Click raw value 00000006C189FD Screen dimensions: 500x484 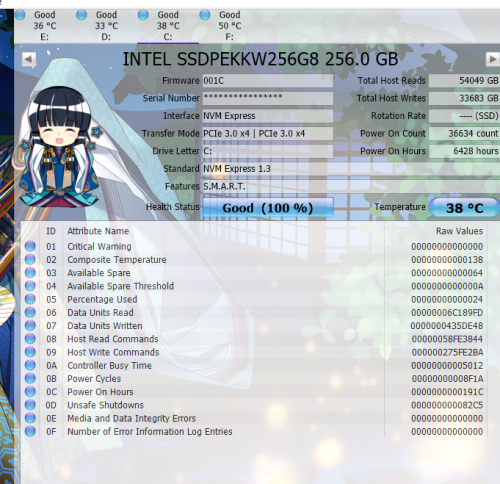coord(447,313)
